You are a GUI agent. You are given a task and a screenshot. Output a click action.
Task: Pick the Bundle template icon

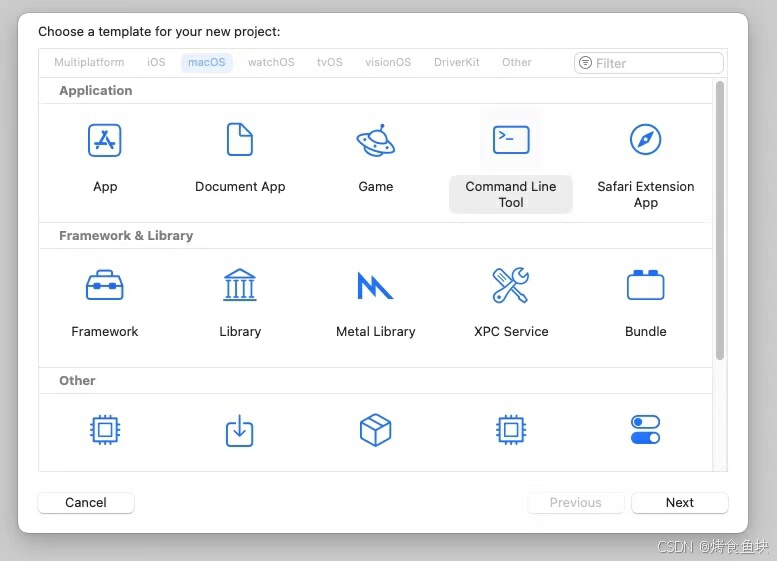click(645, 285)
